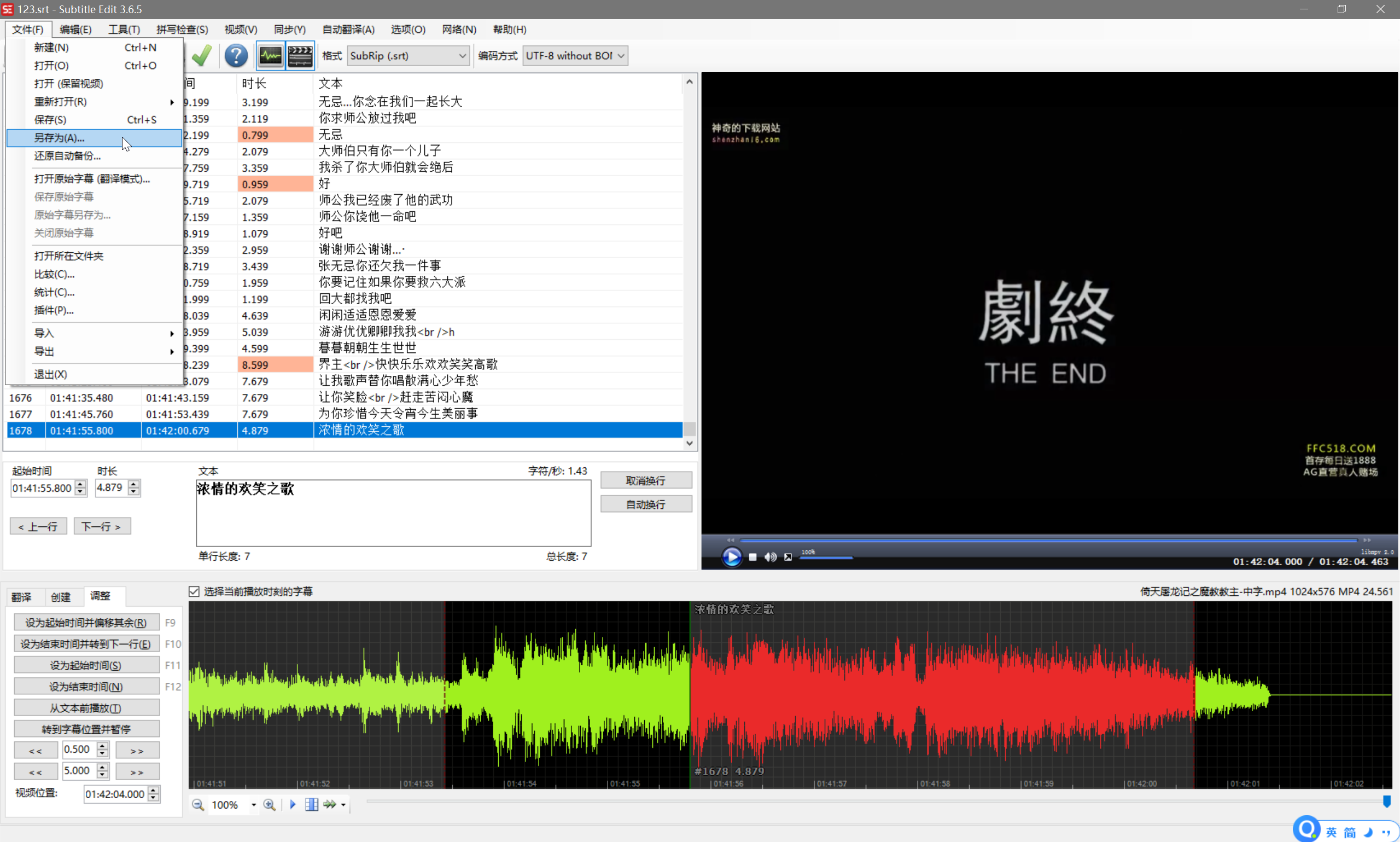The width and height of the screenshot is (1400, 842).
Task: Click the 自动换行 button
Action: (x=646, y=504)
